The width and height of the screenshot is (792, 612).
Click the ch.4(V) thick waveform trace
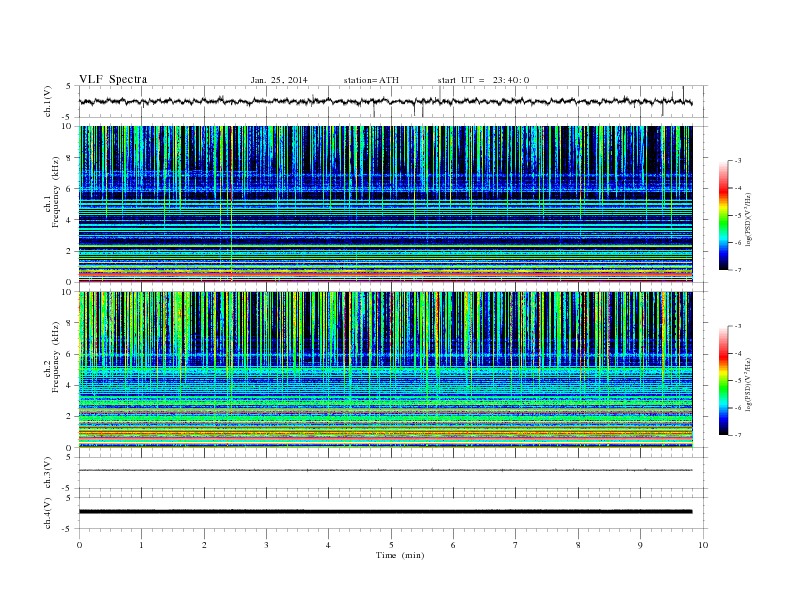(x=385, y=512)
